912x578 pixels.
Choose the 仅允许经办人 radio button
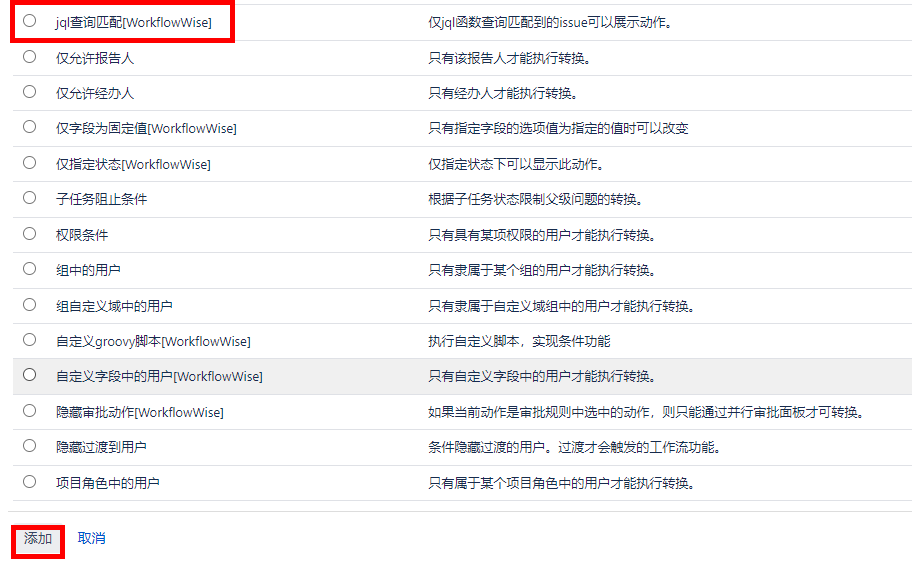(29, 92)
